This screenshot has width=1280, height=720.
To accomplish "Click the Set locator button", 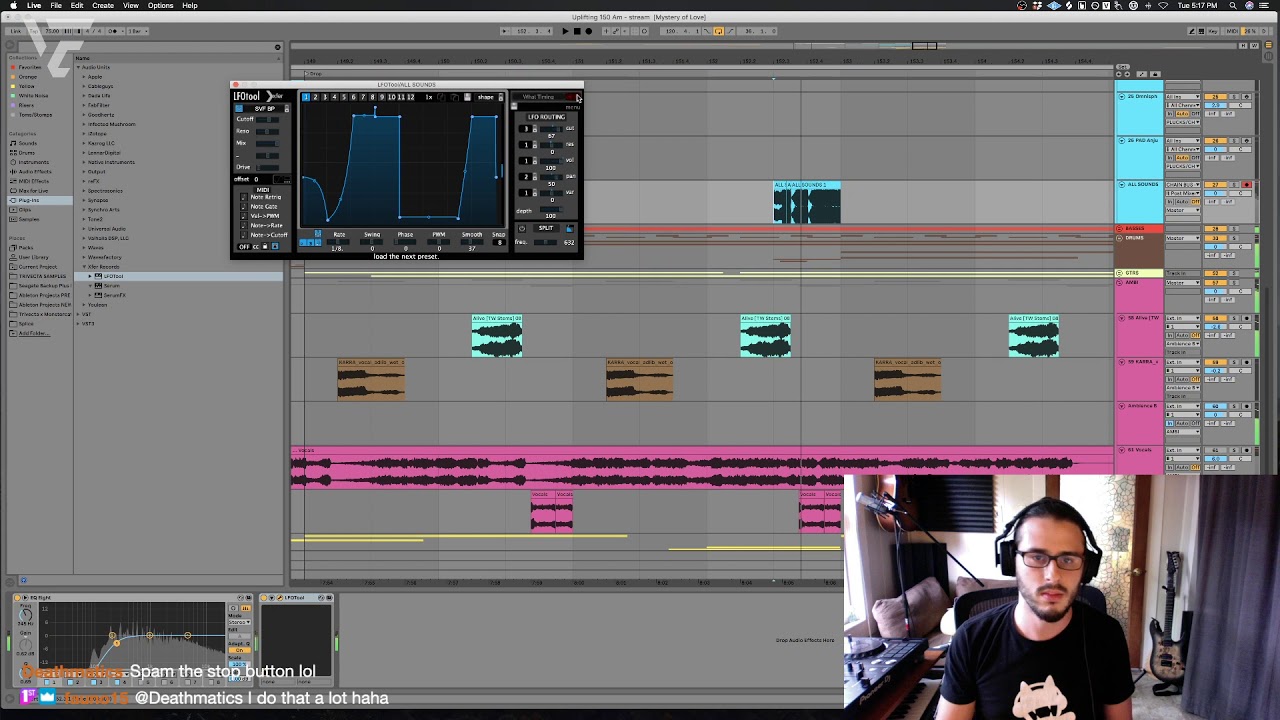I will [1123, 67].
